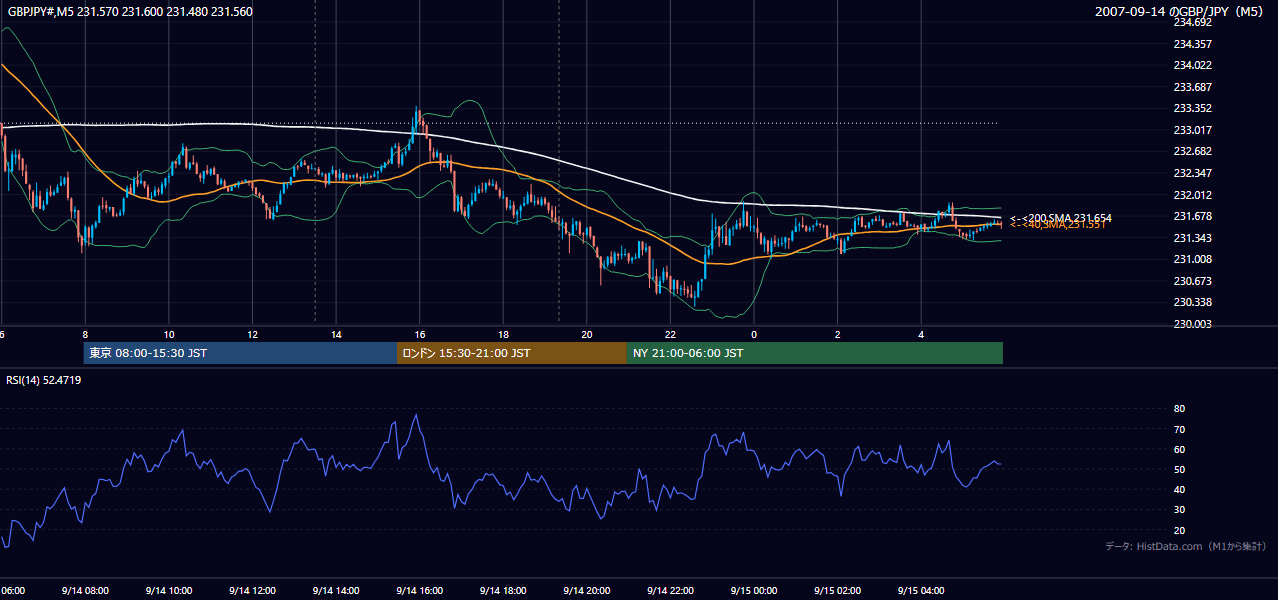Click the 230.003 price axis label
Image resolution: width=1278 pixels, height=600 pixels.
[1193, 324]
